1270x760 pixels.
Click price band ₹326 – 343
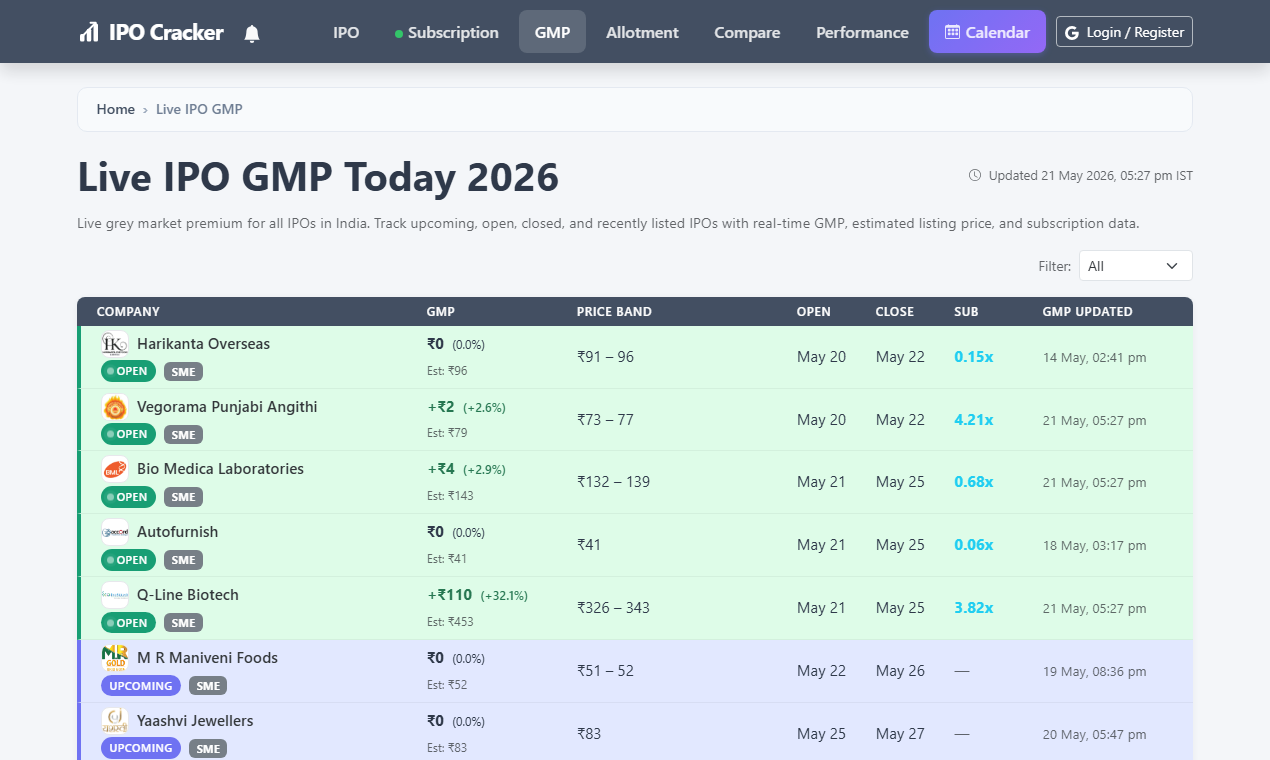pyautogui.click(x=613, y=608)
